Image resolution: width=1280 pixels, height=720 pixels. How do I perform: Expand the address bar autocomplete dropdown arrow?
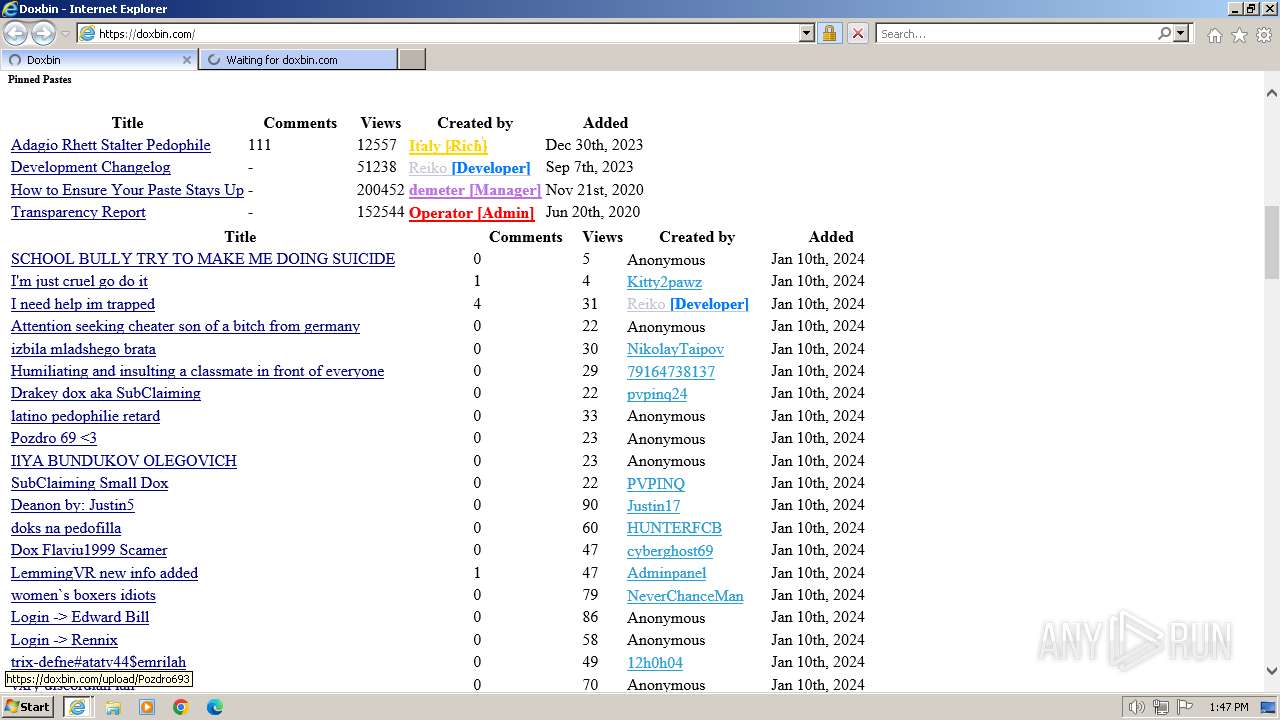click(x=807, y=34)
